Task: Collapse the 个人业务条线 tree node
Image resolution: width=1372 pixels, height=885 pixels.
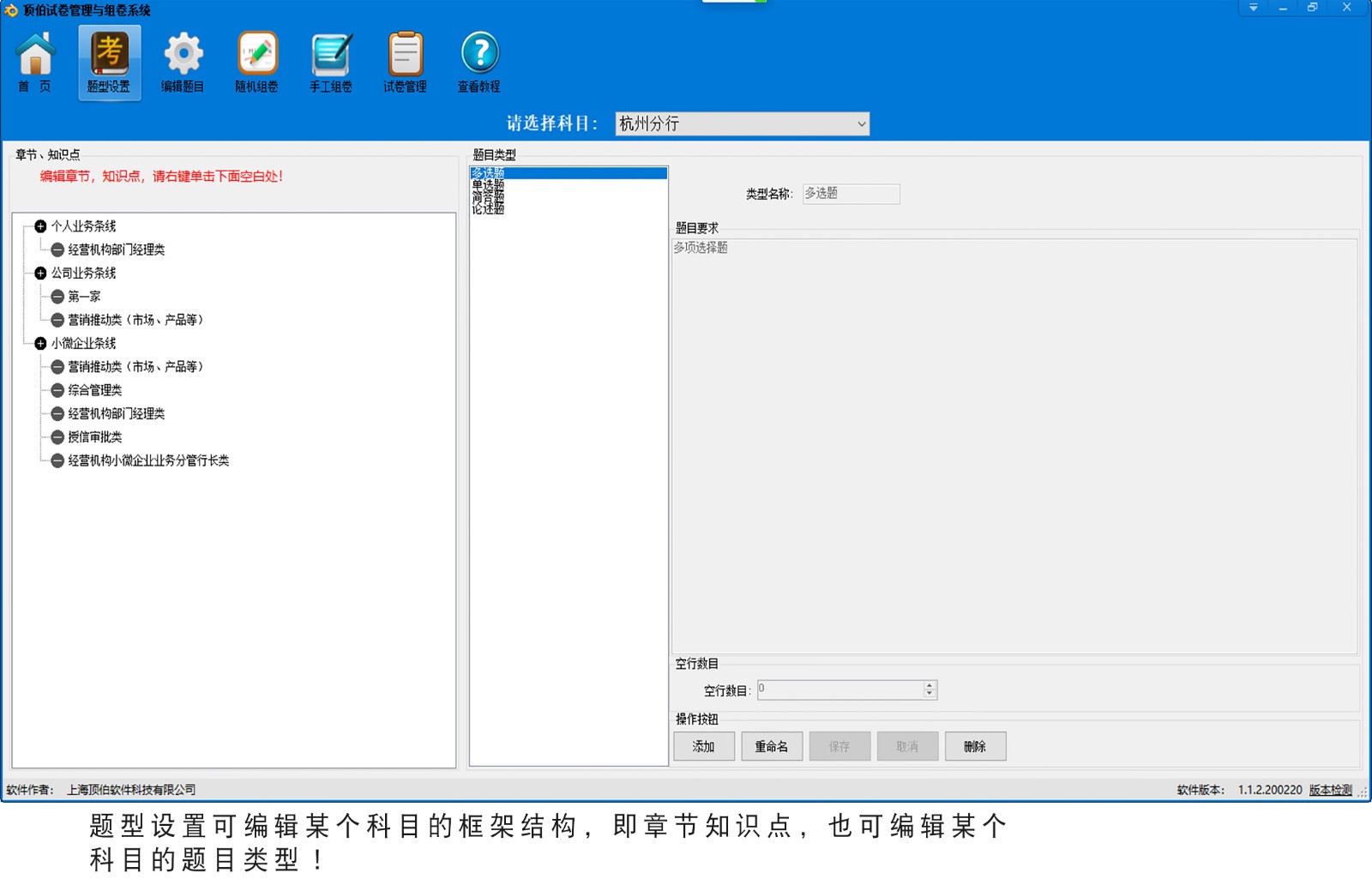Action: pyautogui.click(x=40, y=226)
